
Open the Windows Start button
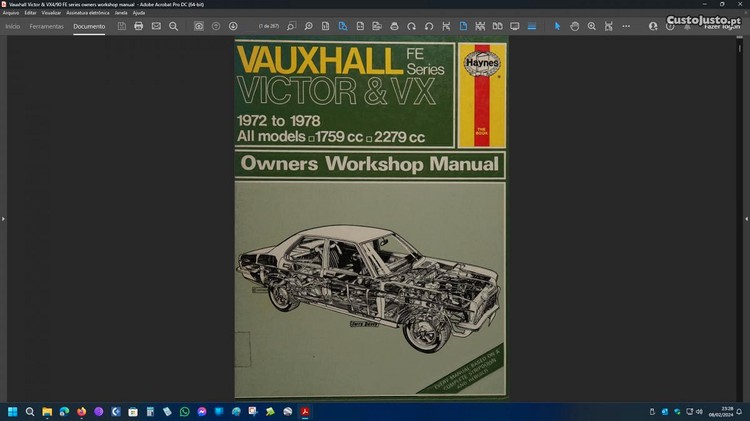tap(13, 411)
